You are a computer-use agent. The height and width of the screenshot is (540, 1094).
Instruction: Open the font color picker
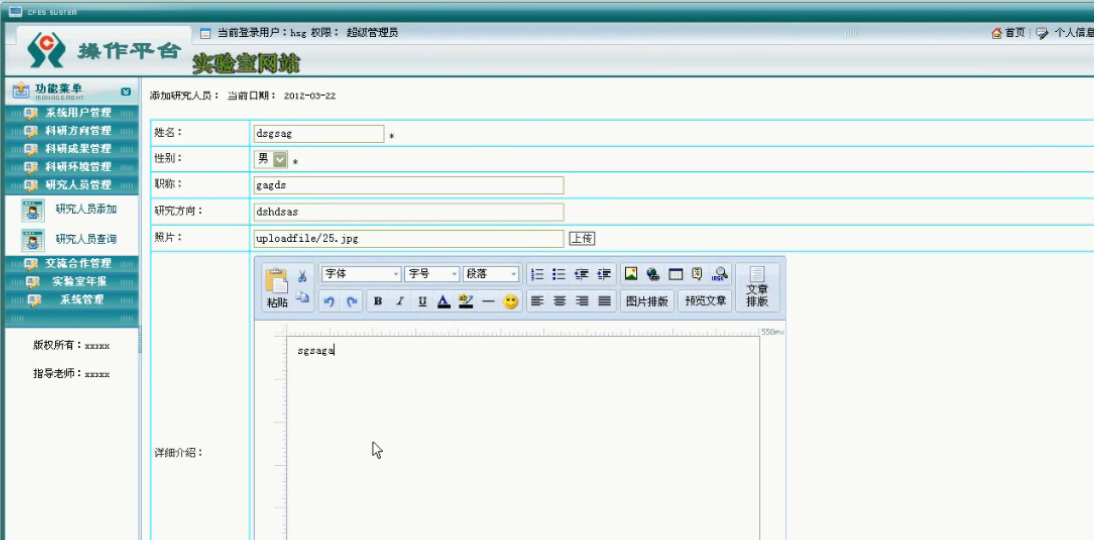tap(444, 301)
